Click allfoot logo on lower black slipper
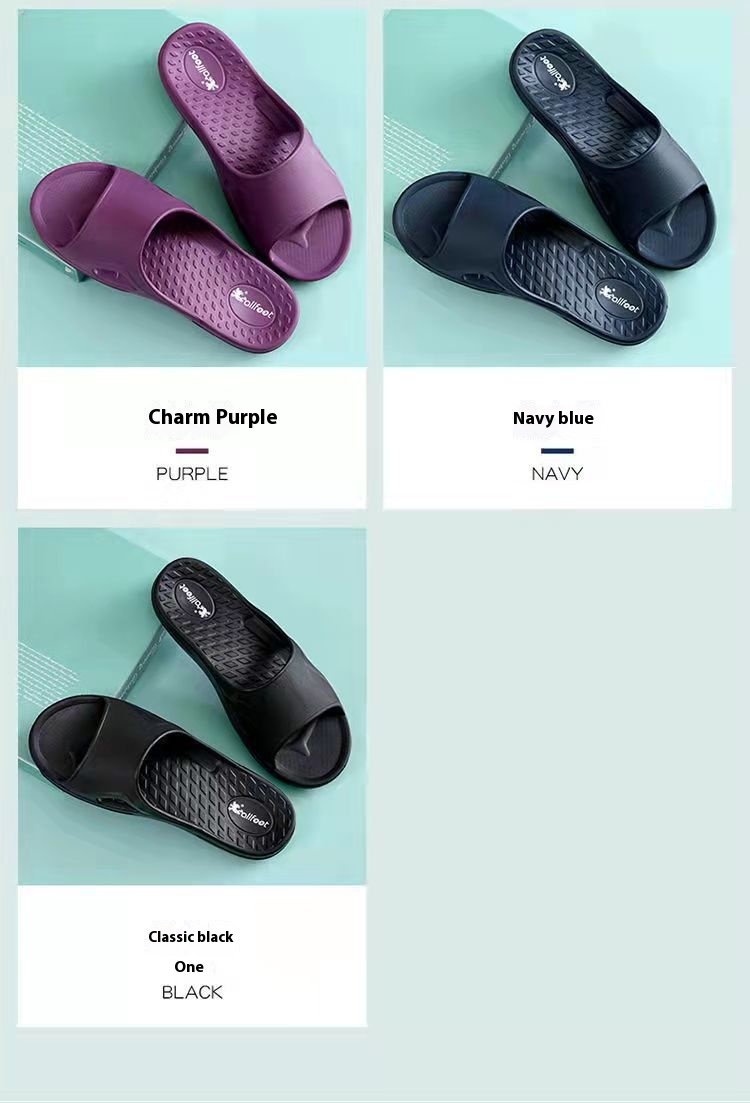Image resolution: width=750 pixels, height=1103 pixels. 252,817
